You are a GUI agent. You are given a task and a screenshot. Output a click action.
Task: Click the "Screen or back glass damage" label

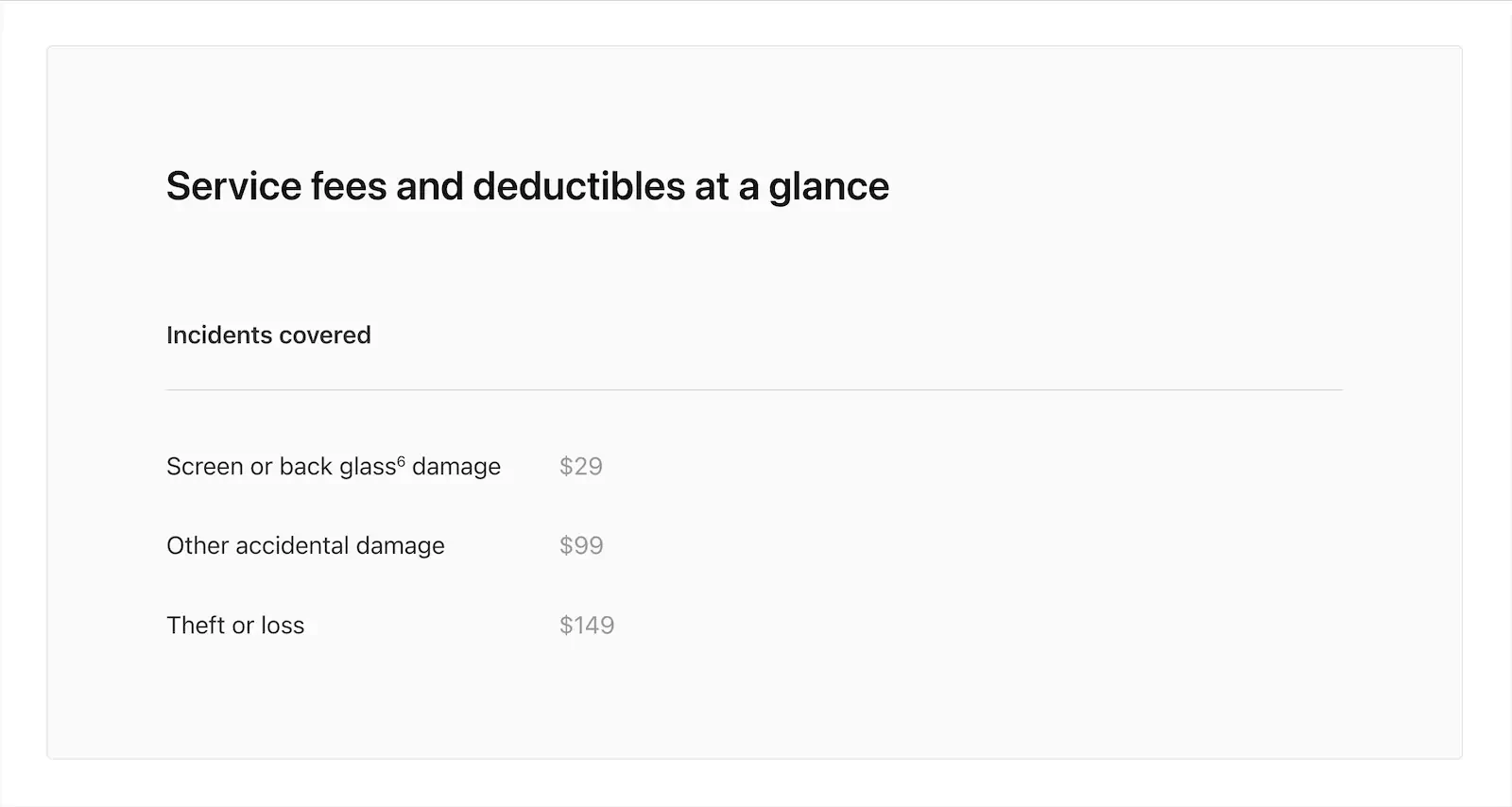pos(333,467)
